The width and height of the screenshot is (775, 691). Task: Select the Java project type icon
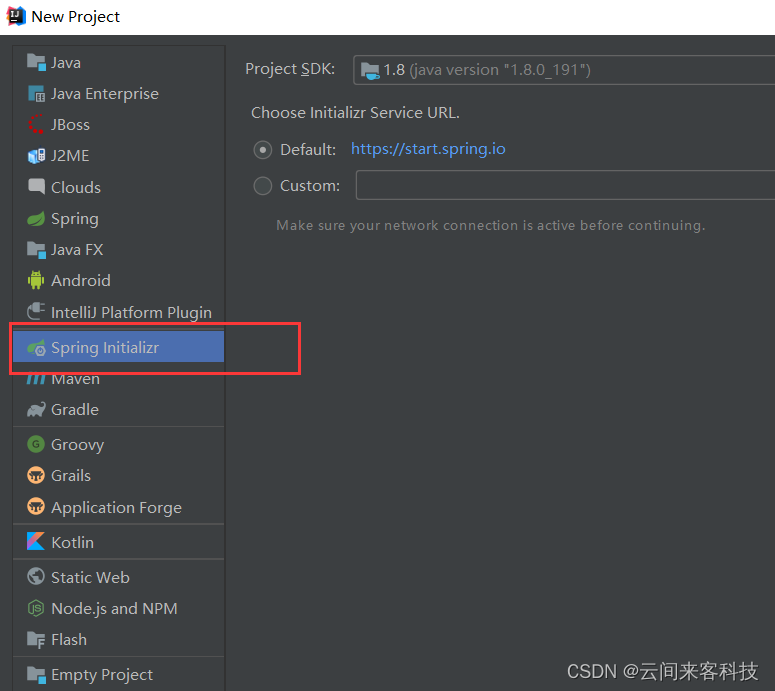(36, 63)
